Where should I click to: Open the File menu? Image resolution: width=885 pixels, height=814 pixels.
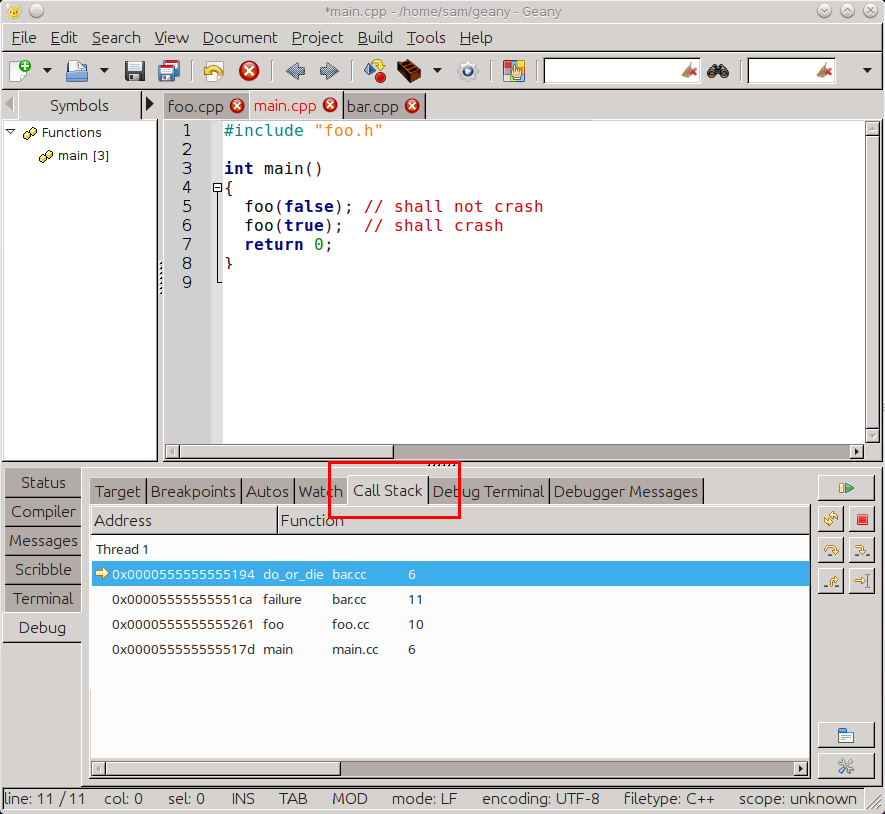[x=24, y=38]
